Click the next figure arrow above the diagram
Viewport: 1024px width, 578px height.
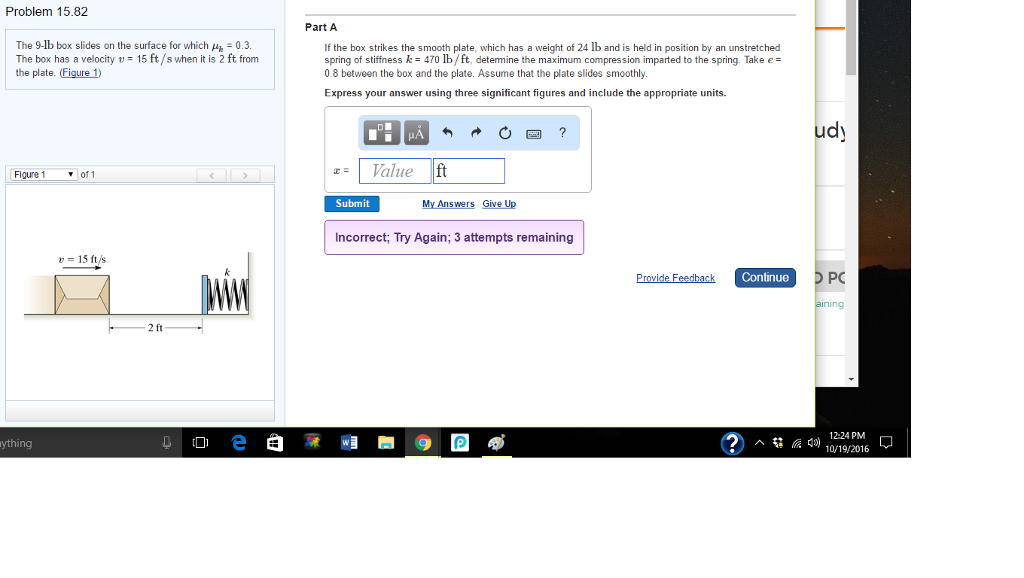[245, 172]
